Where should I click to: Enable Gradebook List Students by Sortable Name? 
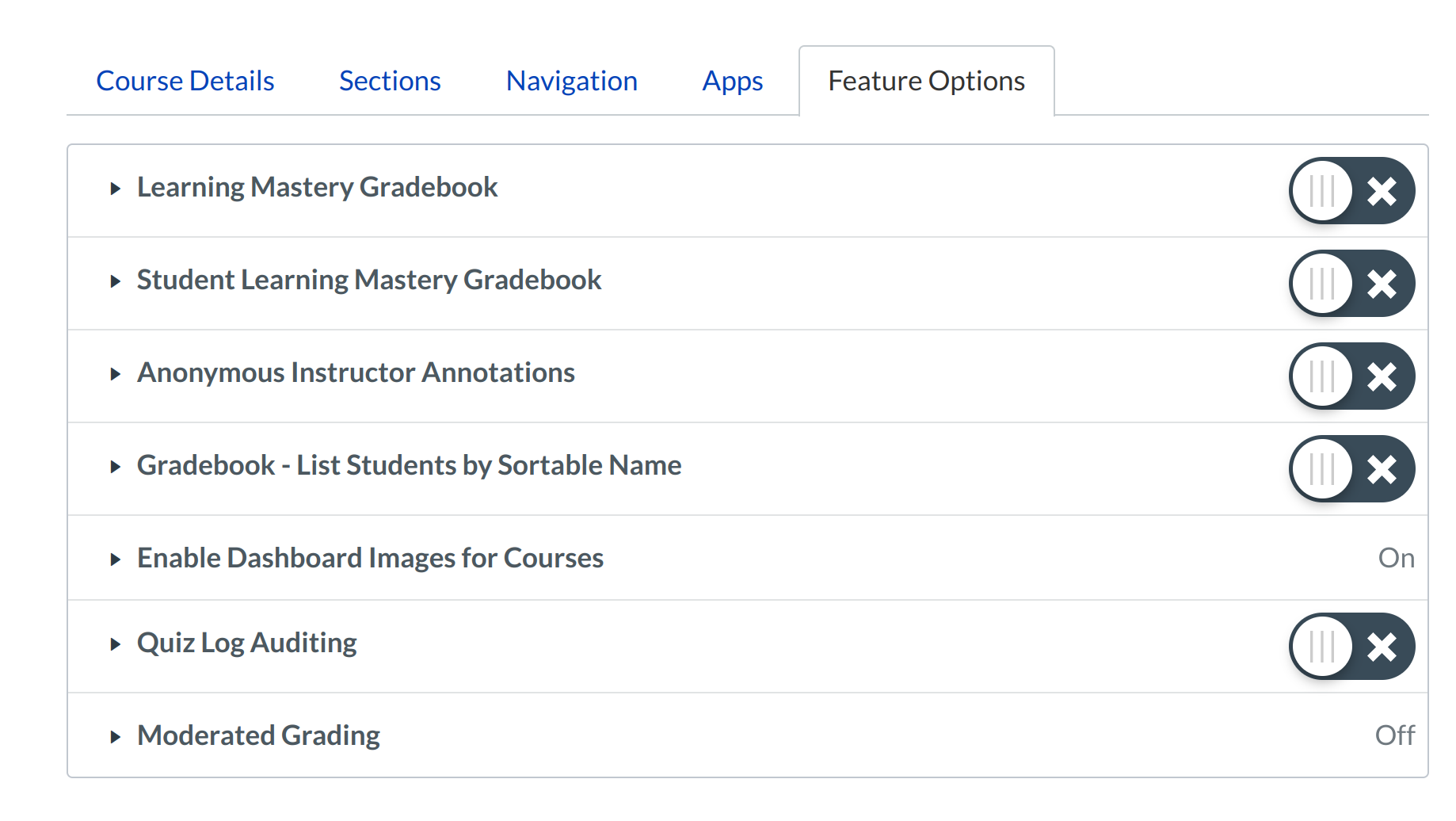(x=1351, y=469)
